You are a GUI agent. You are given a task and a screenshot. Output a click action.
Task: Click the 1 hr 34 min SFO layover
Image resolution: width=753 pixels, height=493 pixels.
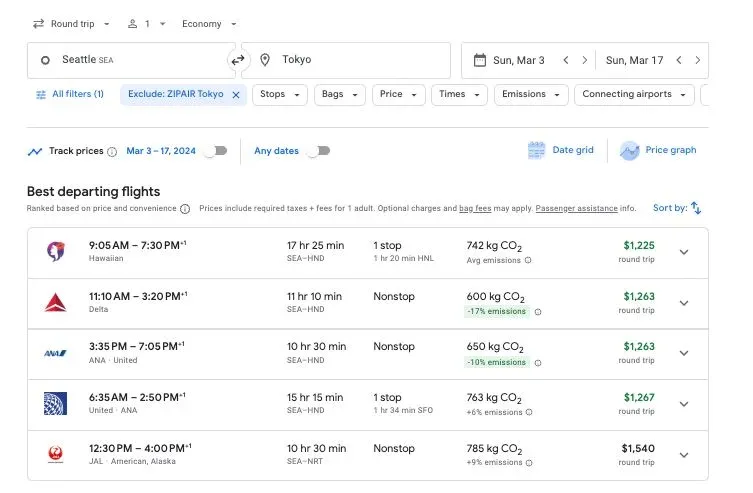[x=403, y=410]
